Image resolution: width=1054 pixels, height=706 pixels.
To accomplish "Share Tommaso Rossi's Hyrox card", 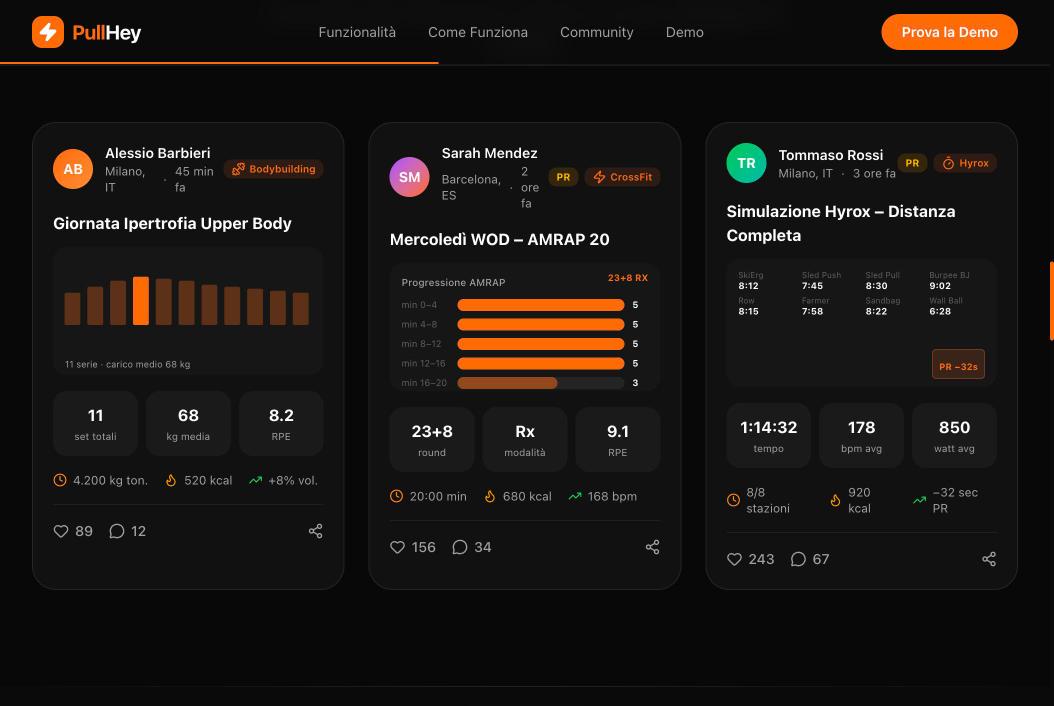I will 989,559.
